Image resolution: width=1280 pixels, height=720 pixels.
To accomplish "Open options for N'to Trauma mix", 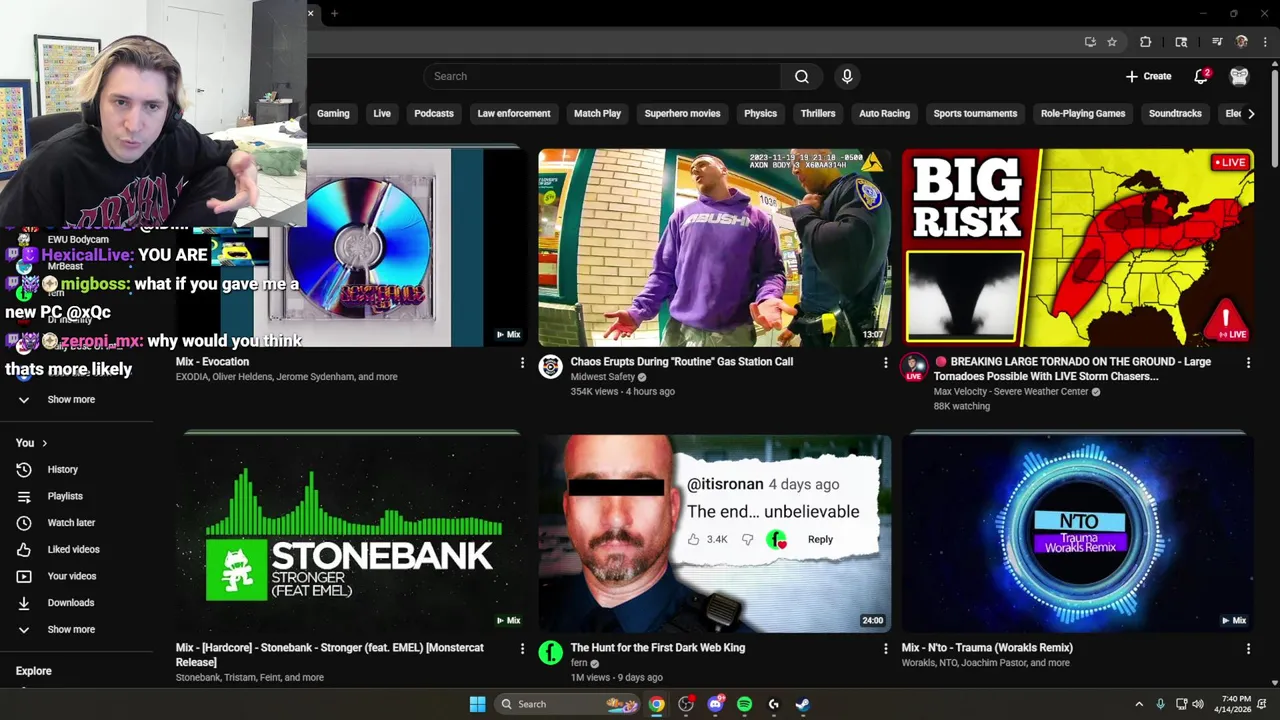I will (x=1248, y=649).
